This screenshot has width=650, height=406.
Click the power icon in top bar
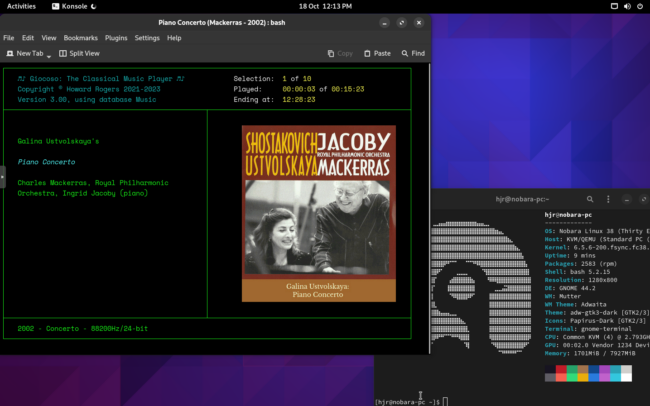tap(640, 6)
